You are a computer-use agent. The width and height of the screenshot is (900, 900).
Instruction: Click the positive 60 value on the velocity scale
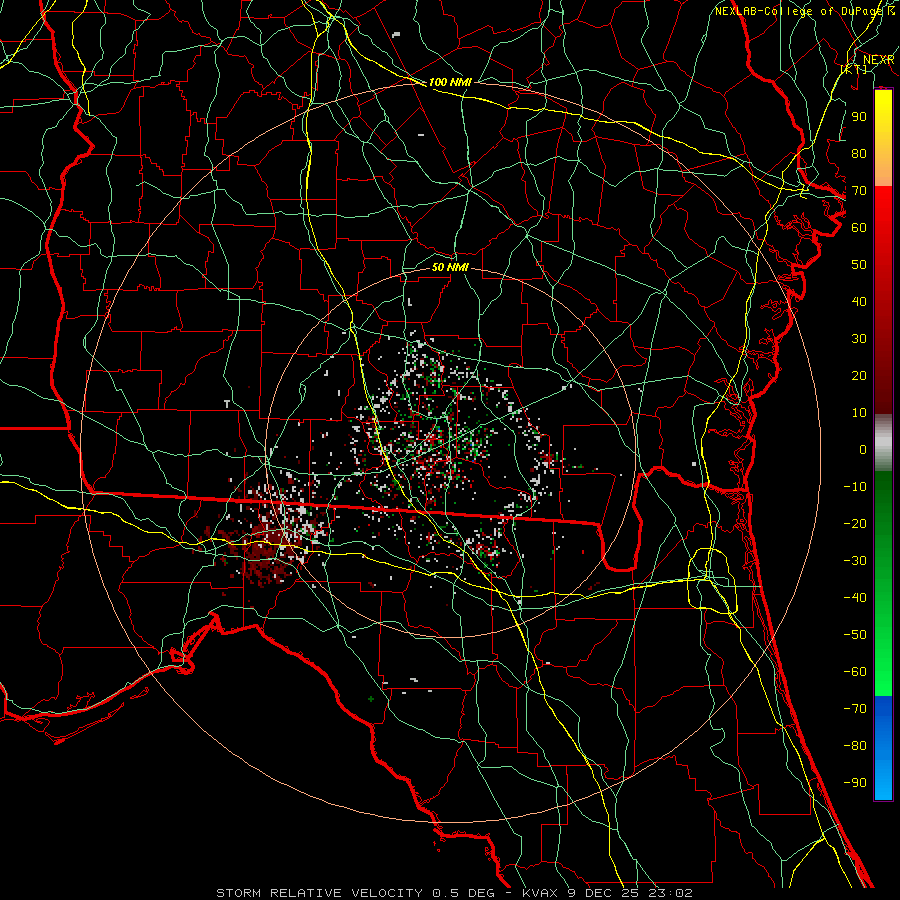[859, 228]
